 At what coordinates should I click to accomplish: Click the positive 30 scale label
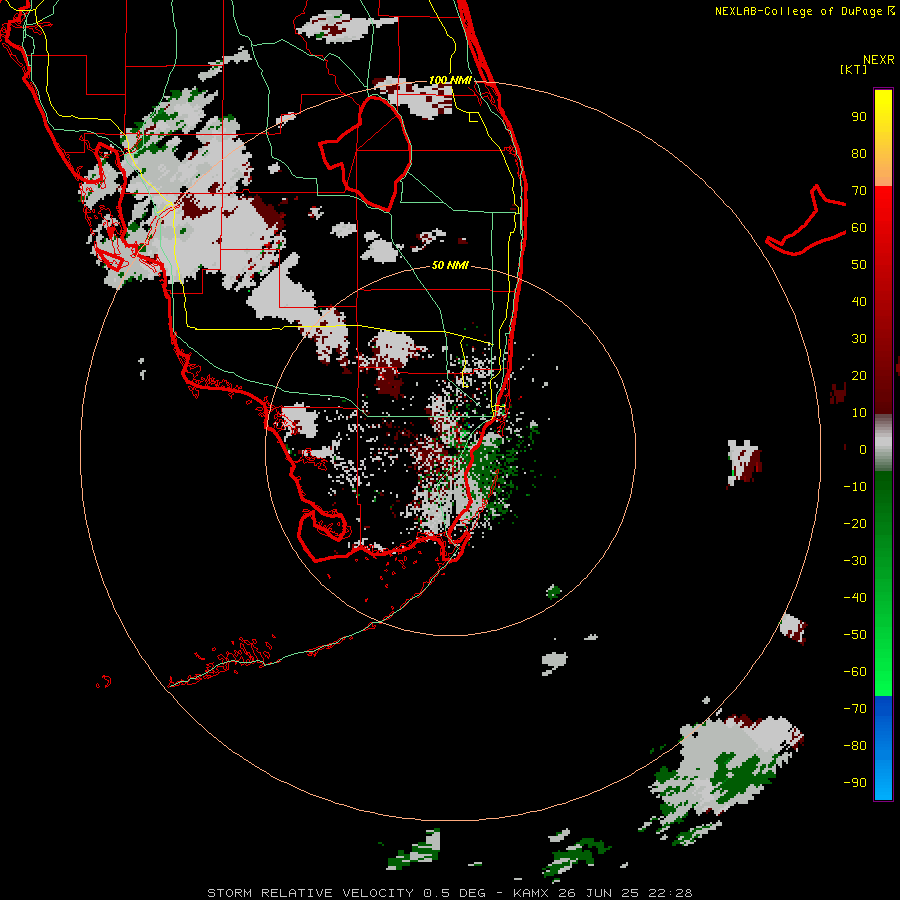point(859,339)
